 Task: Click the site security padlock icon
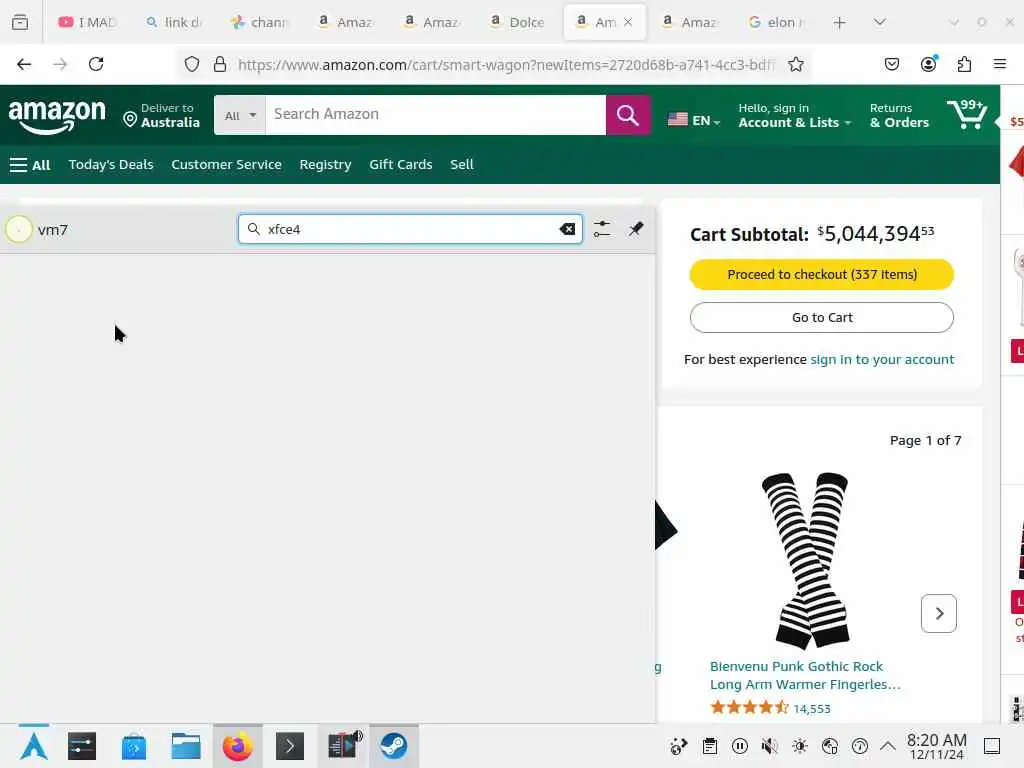pyautogui.click(x=220, y=64)
